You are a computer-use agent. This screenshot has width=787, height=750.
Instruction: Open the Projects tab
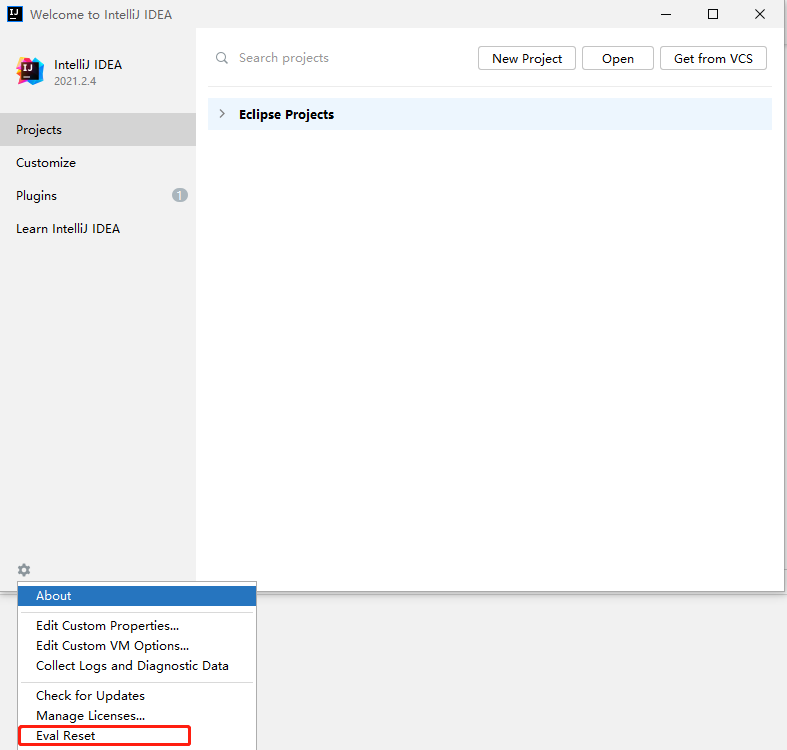click(x=98, y=130)
